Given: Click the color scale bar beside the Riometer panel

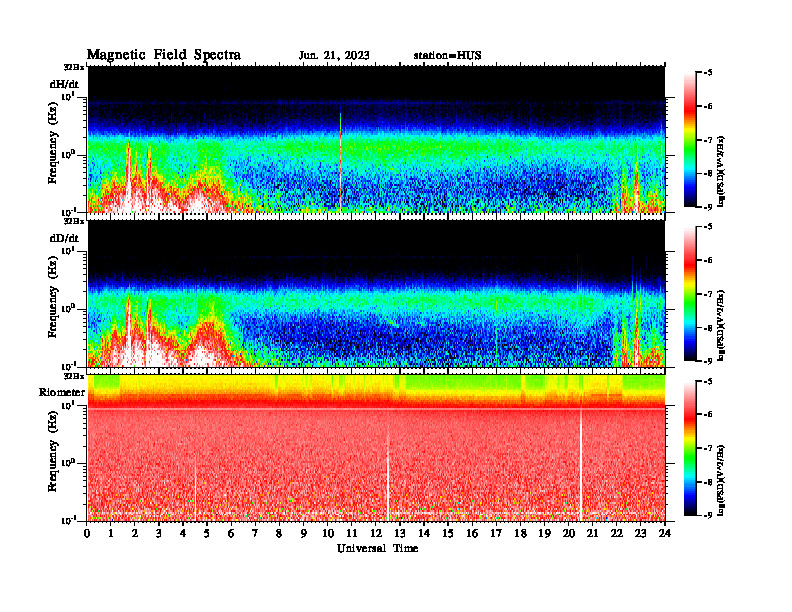Looking at the screenshot, I should point(690,448).
